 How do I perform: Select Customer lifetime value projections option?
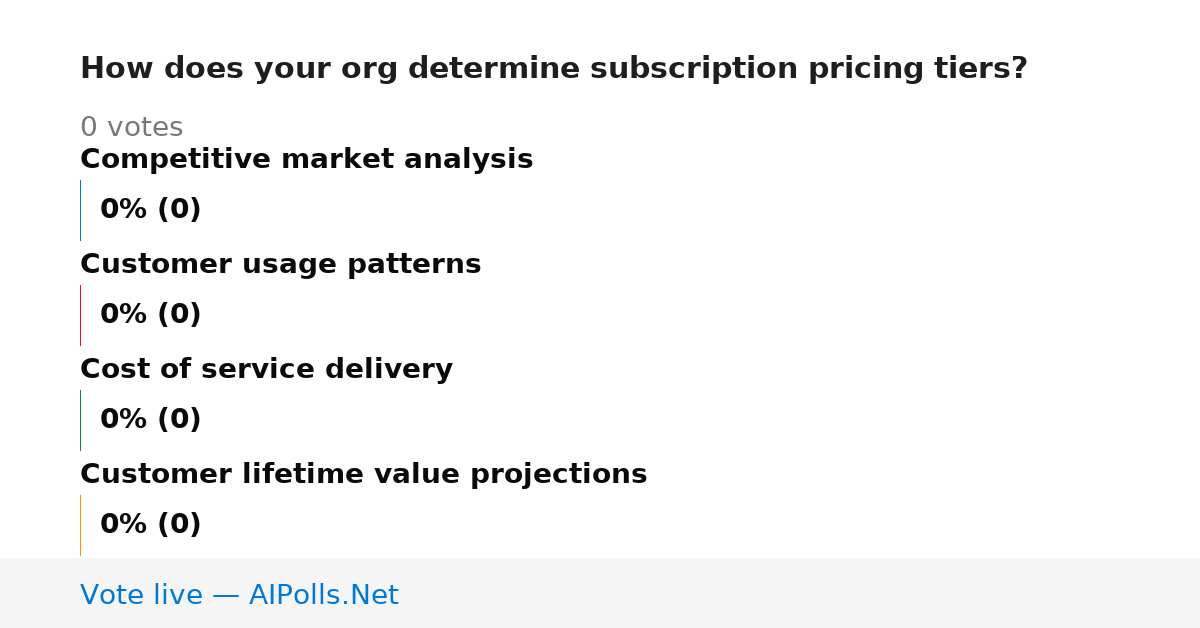pos(363,474)
